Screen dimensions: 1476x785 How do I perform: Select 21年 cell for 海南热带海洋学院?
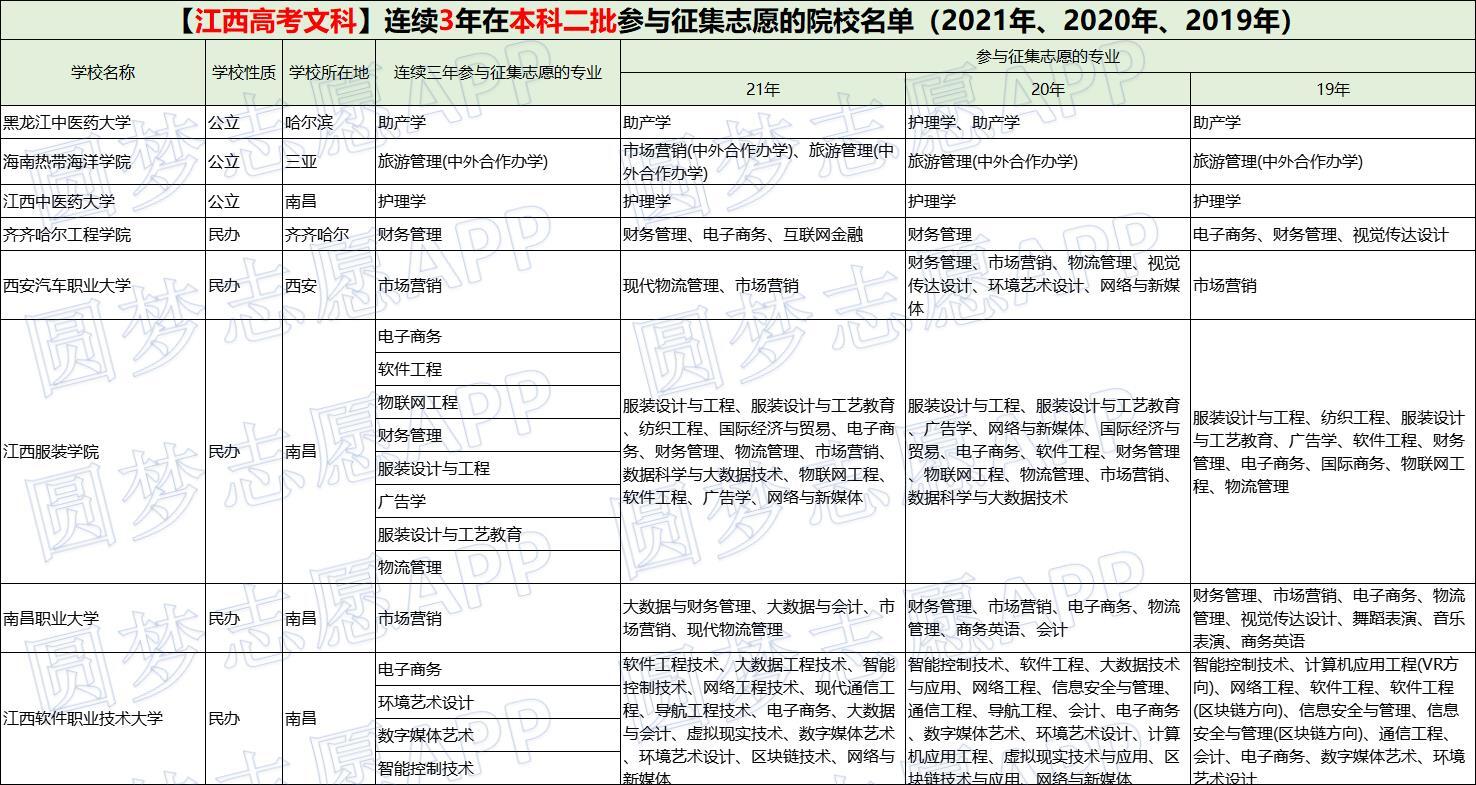click(x=763, y=161)
